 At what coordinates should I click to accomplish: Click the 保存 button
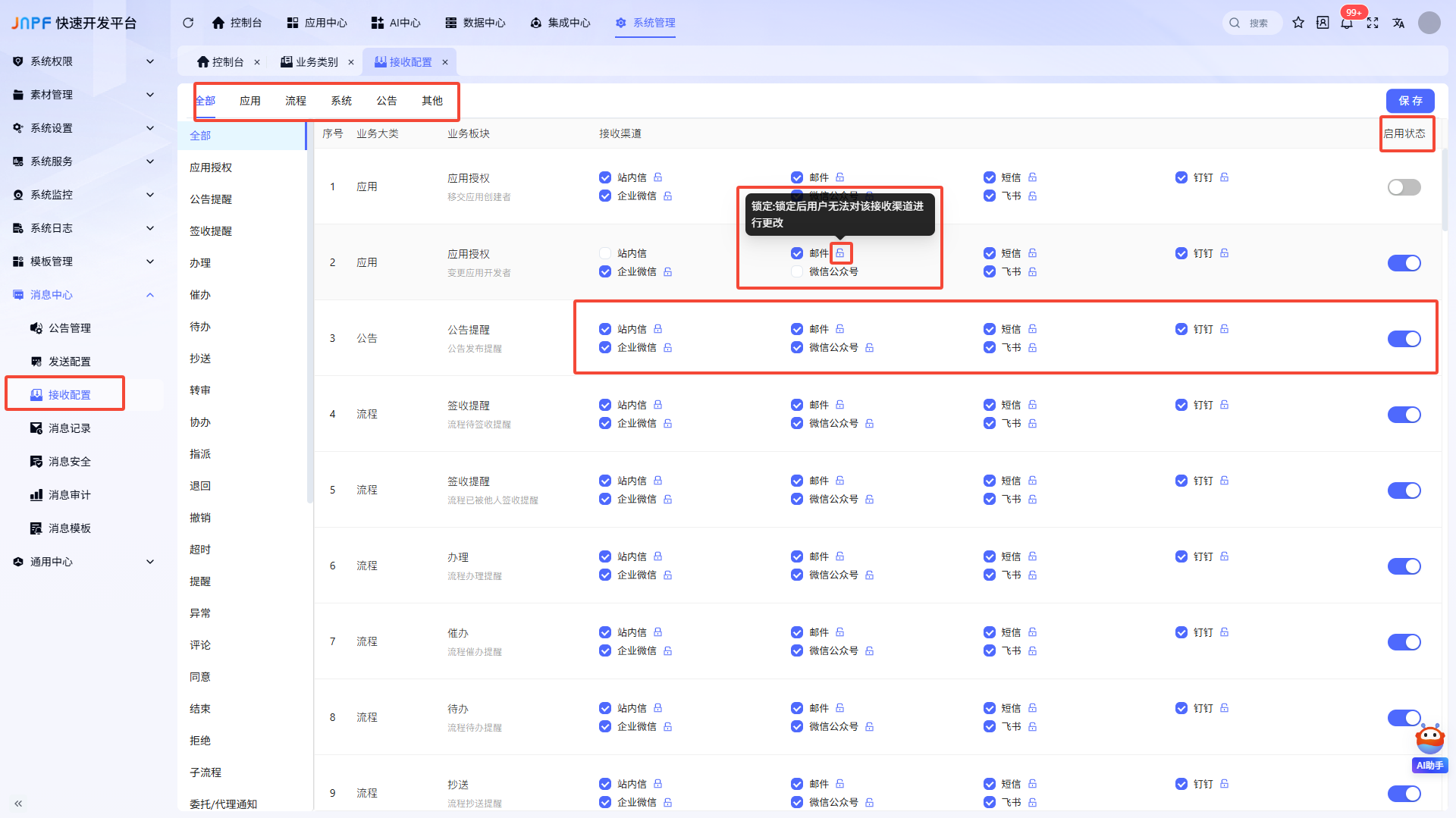[1410, 101]
